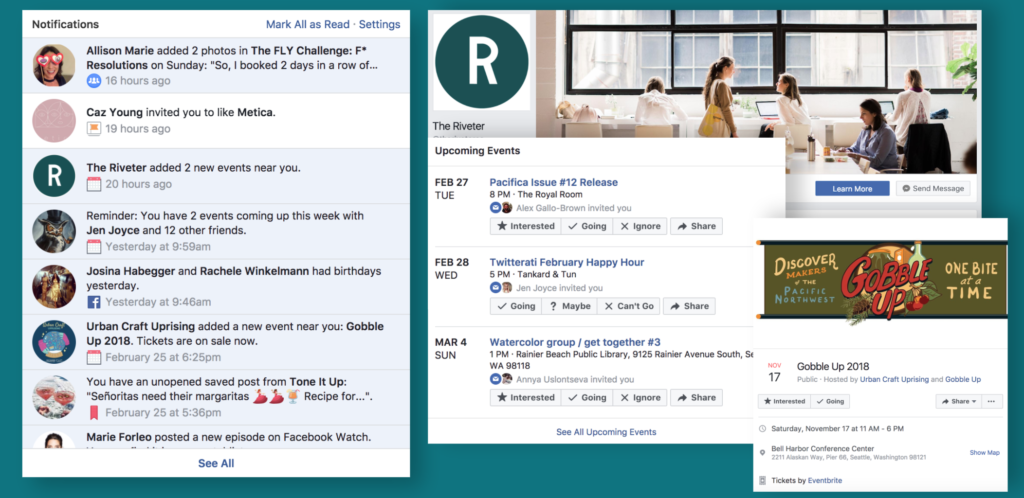
Task: Open Allison Marie's profile picture thumbnail
Action: [54, 65]
